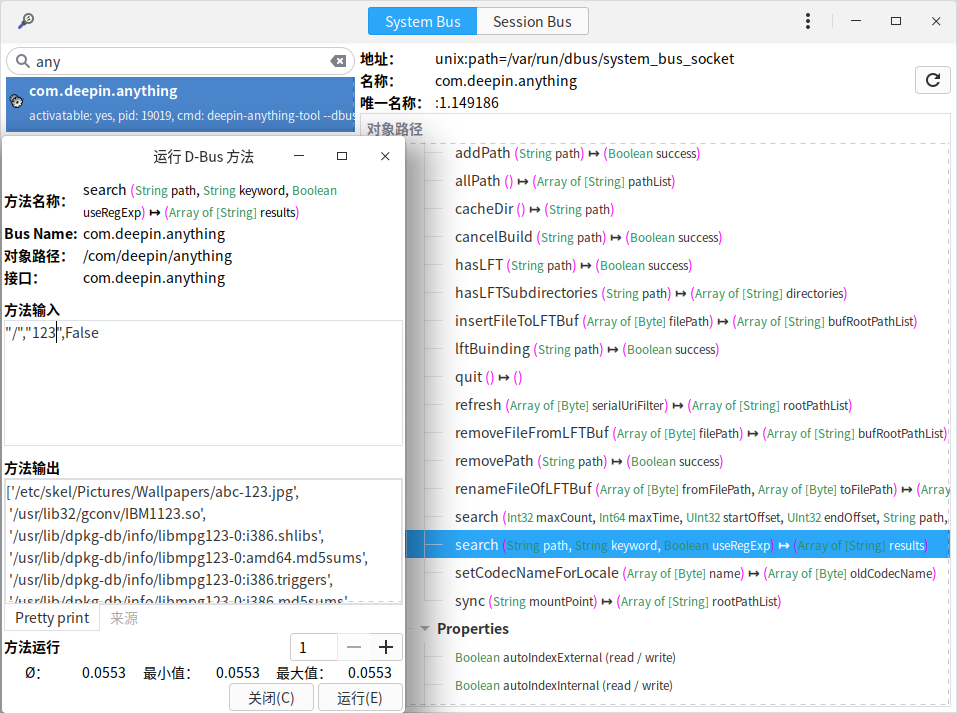This screenshot has height=713, width=957.
Task: Click in the 方法输出 results text area
Action: [x=203, y=541]
